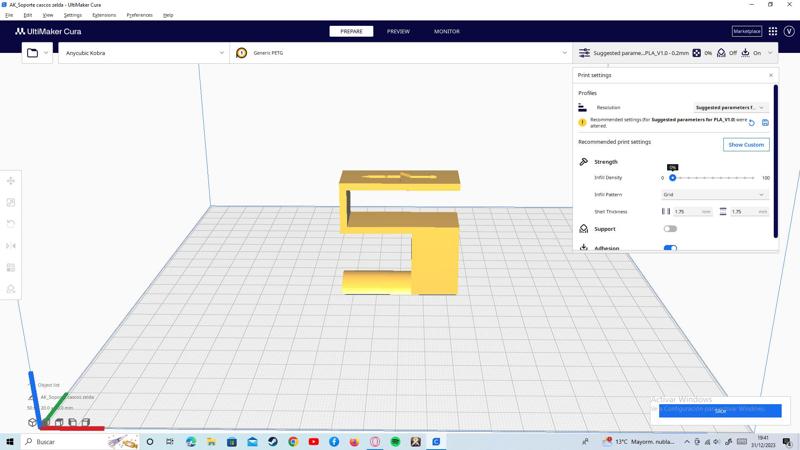This screenshot has width=800, height=450.
Task: Collapse the print settings summary bar chevron
Action: (770, 53)
